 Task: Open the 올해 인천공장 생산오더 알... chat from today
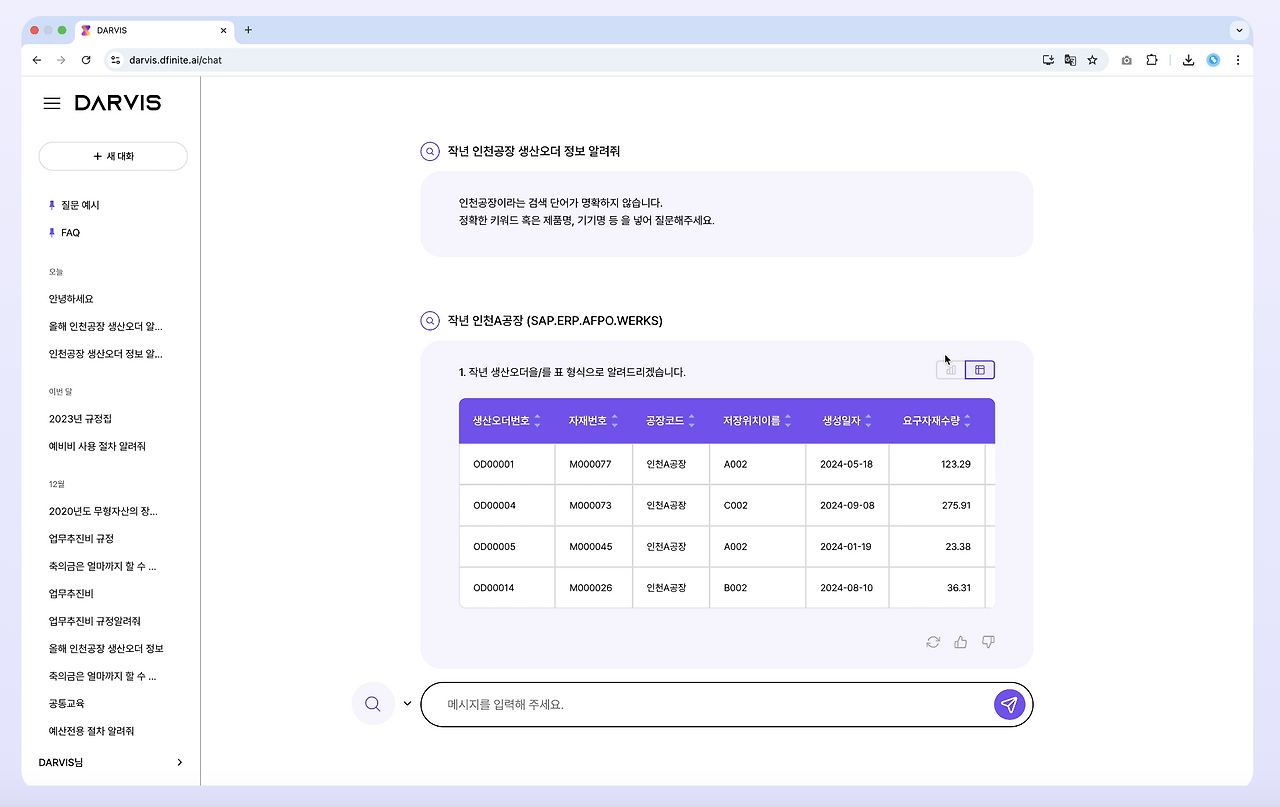coord(105,326)
